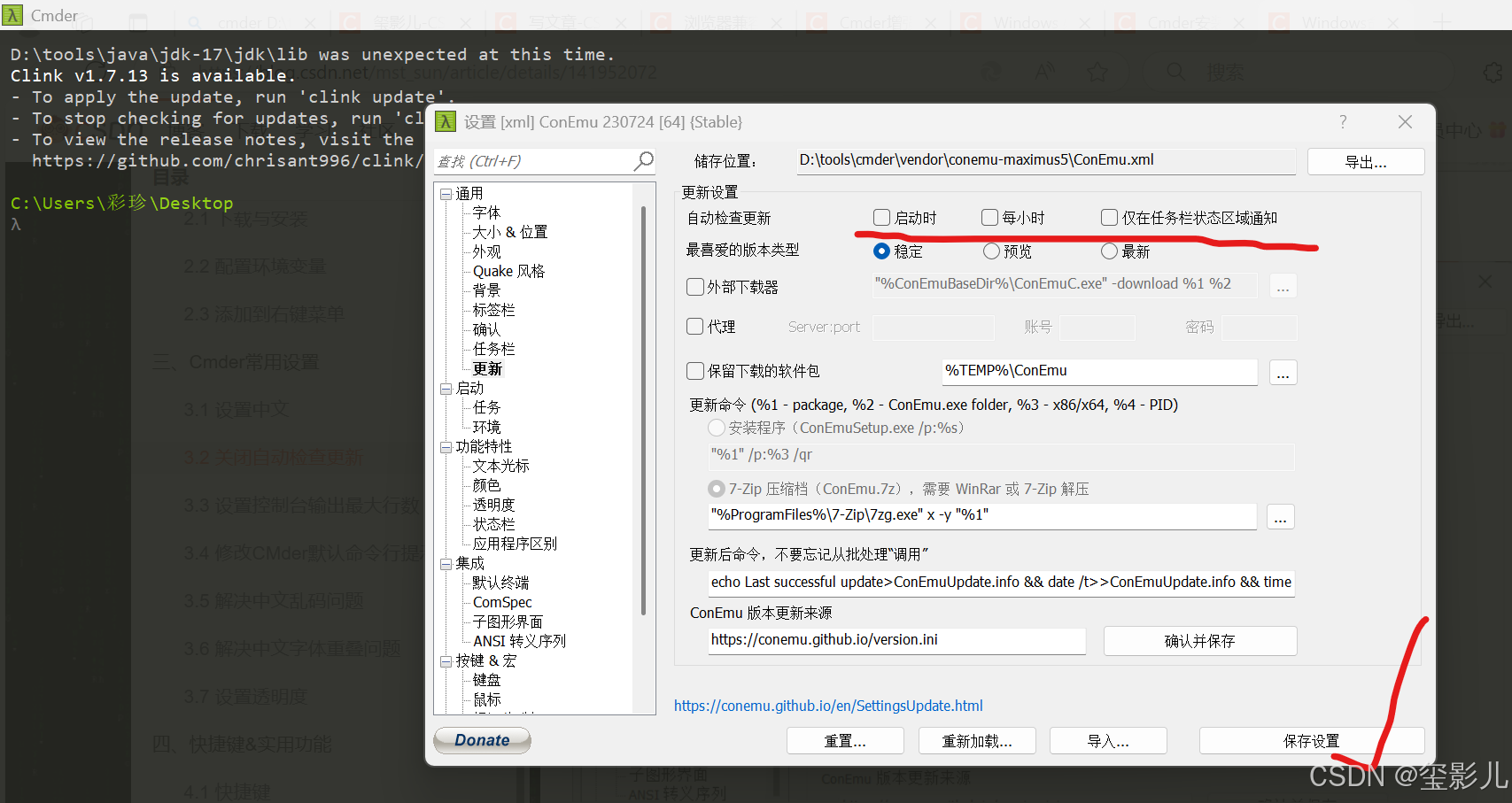Browse for external downloader path button

(x=1283, y=286)
